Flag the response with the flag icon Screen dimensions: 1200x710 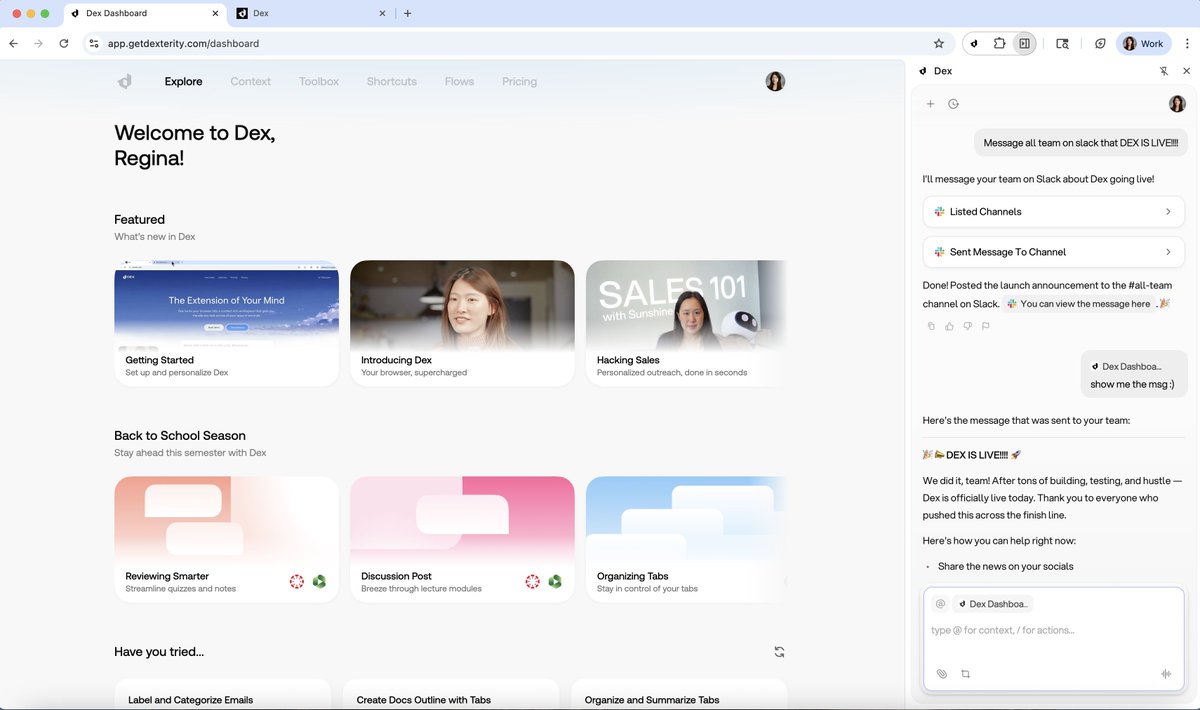[x=985, y=326]
